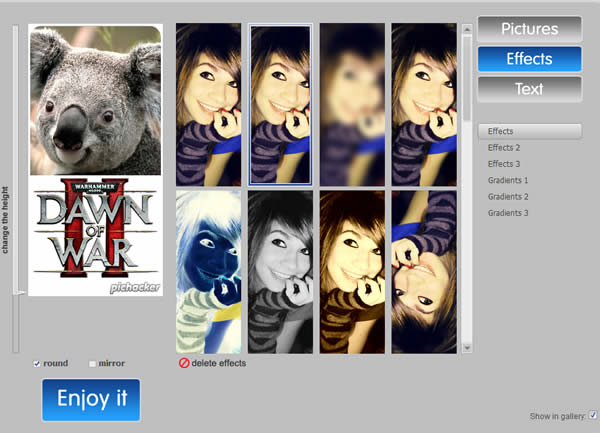Open Gradients 3 list

pos(508,213)
